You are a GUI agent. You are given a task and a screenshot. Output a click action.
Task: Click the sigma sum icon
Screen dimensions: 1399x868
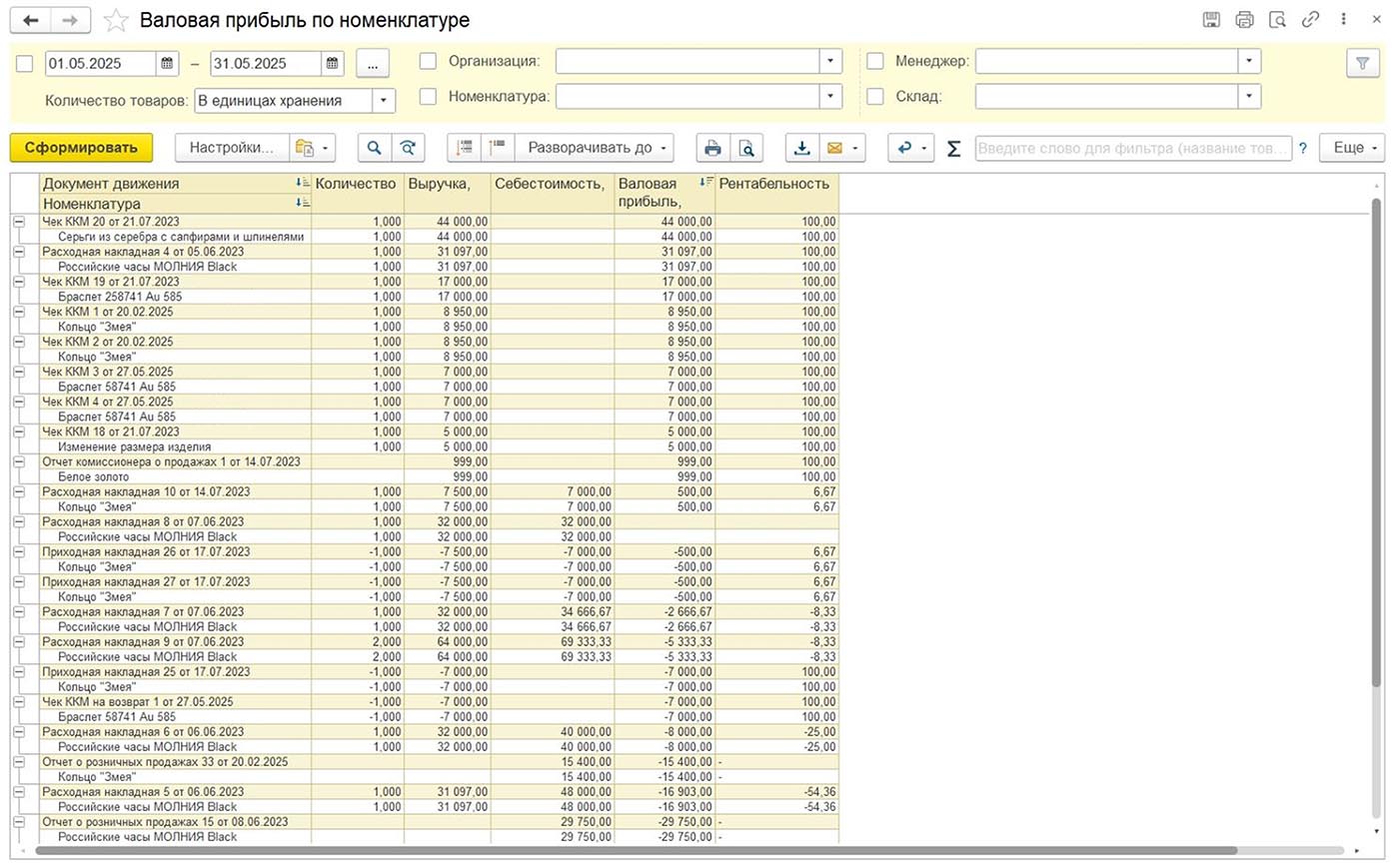953,148
